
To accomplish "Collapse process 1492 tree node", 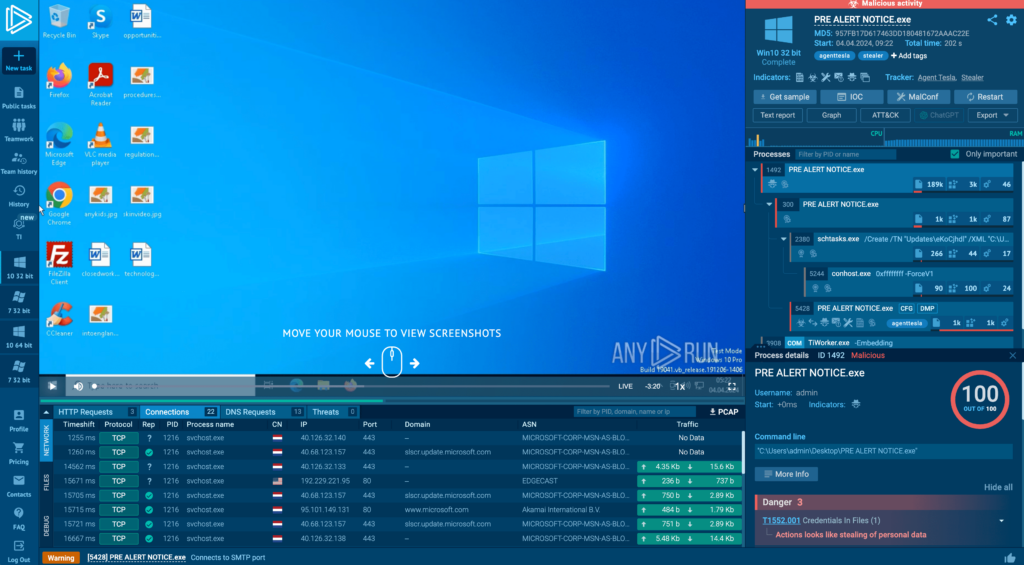I will point(757,170).
